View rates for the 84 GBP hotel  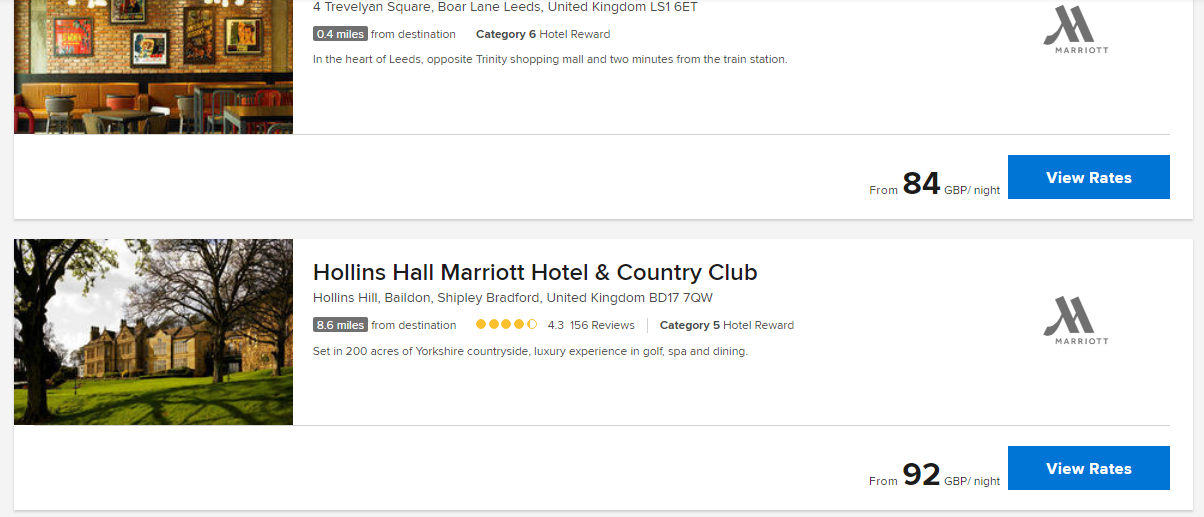click(x=1088, y=177)
